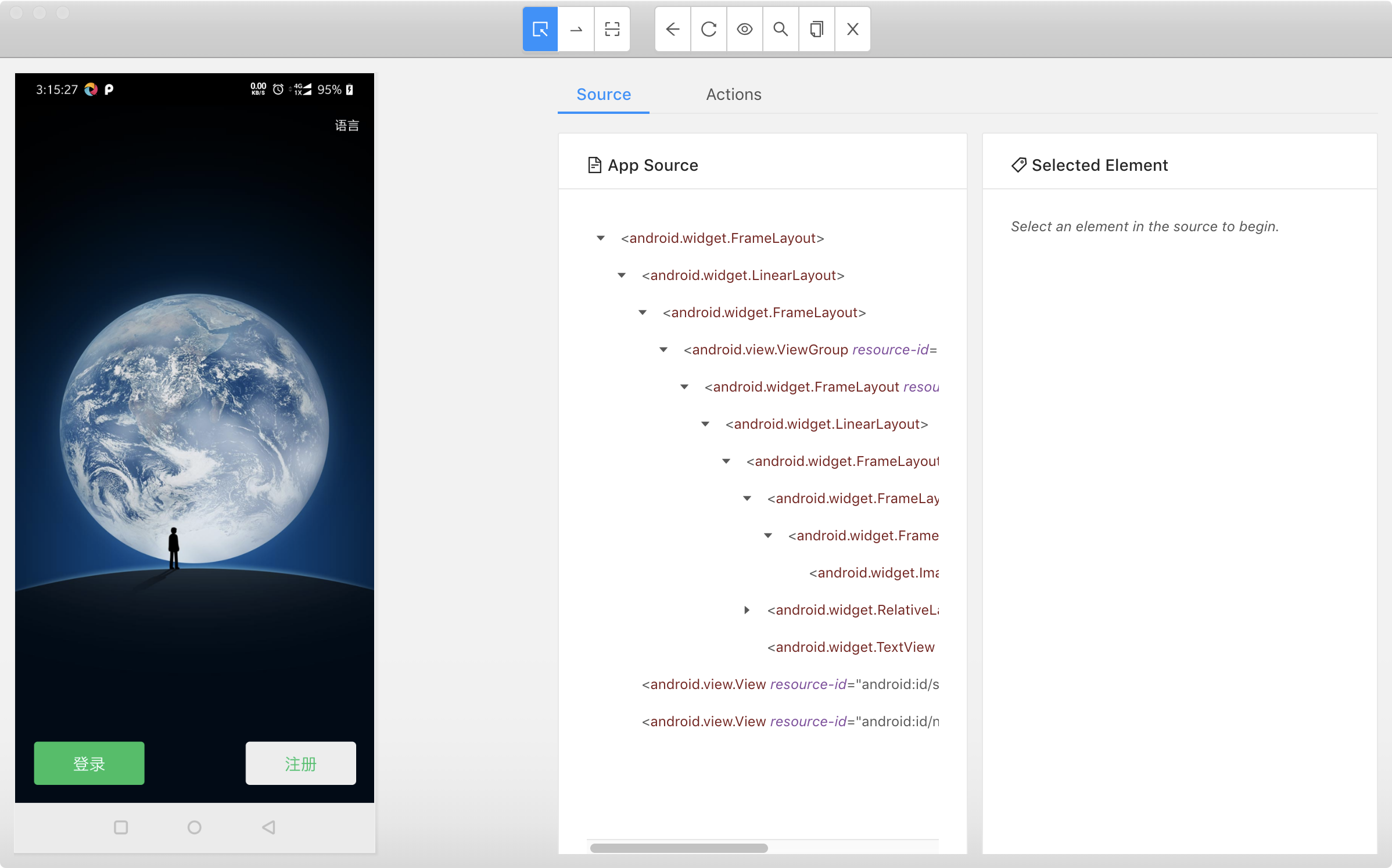Collapse the ViewGroup resource-id node
The image size is (1392, 868).
click(663, 350)
